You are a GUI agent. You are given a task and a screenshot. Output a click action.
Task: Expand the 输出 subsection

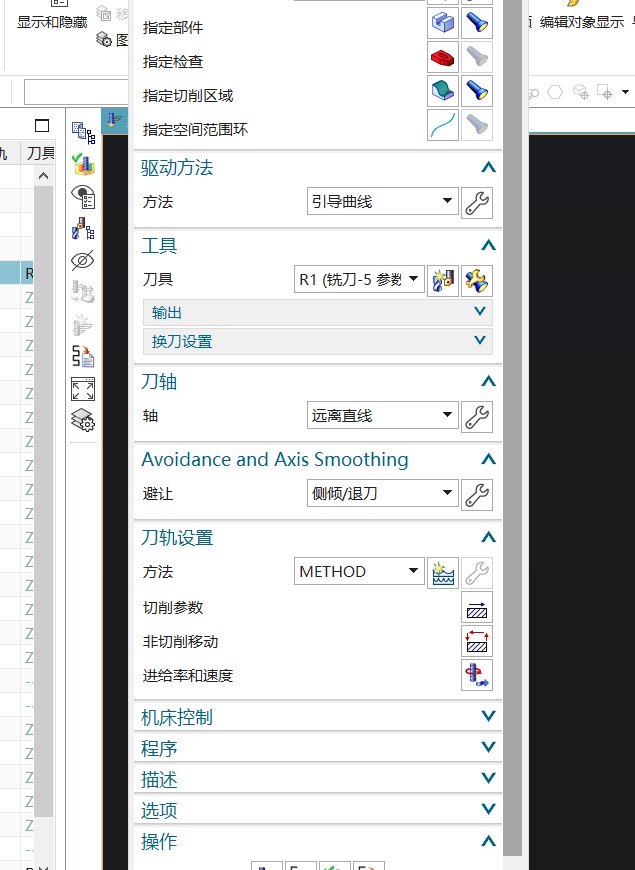click(318, 312)
